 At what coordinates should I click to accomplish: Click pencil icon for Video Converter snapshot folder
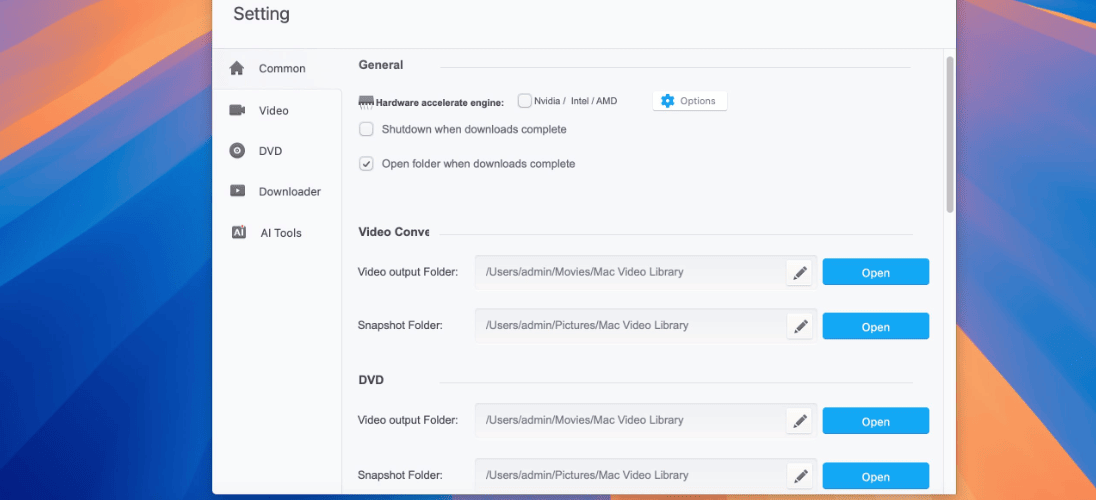800,326
